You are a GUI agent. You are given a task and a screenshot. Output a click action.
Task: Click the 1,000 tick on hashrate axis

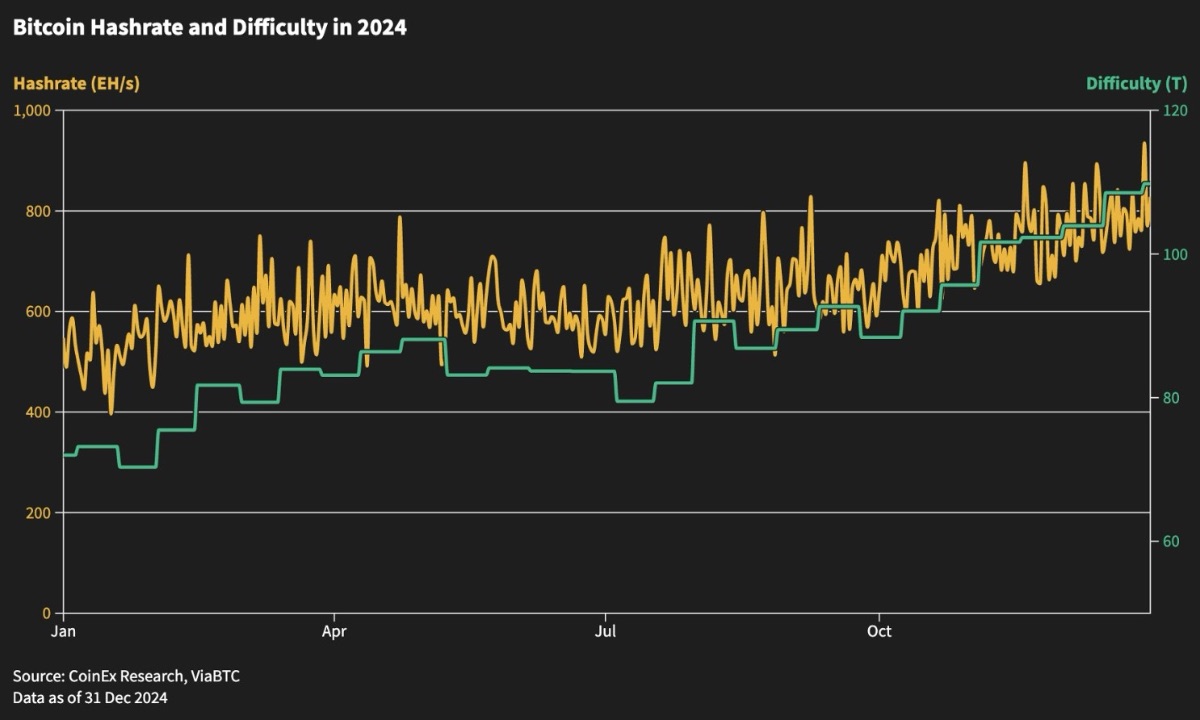tap(31, 110)
